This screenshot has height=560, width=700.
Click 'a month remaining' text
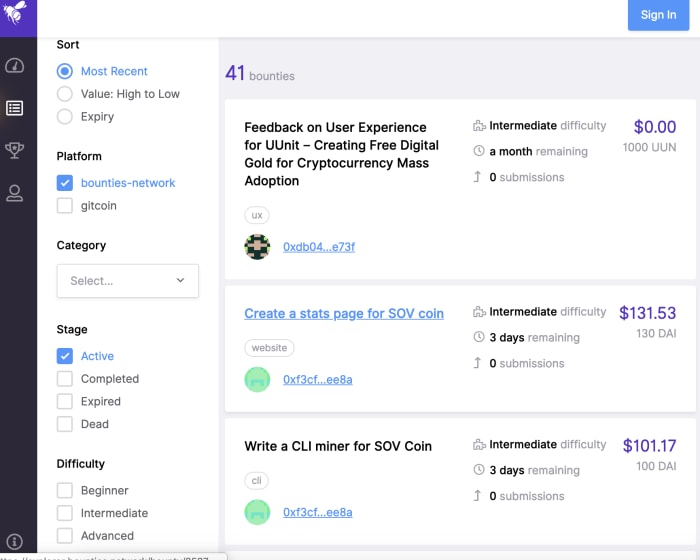[x=538, y=151]
